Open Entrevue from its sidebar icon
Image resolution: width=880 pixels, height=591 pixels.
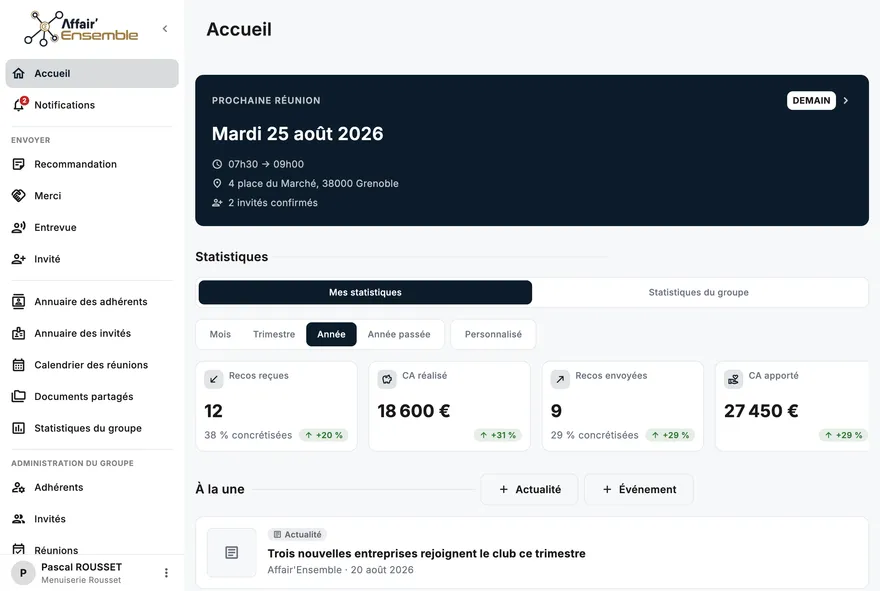19,227
